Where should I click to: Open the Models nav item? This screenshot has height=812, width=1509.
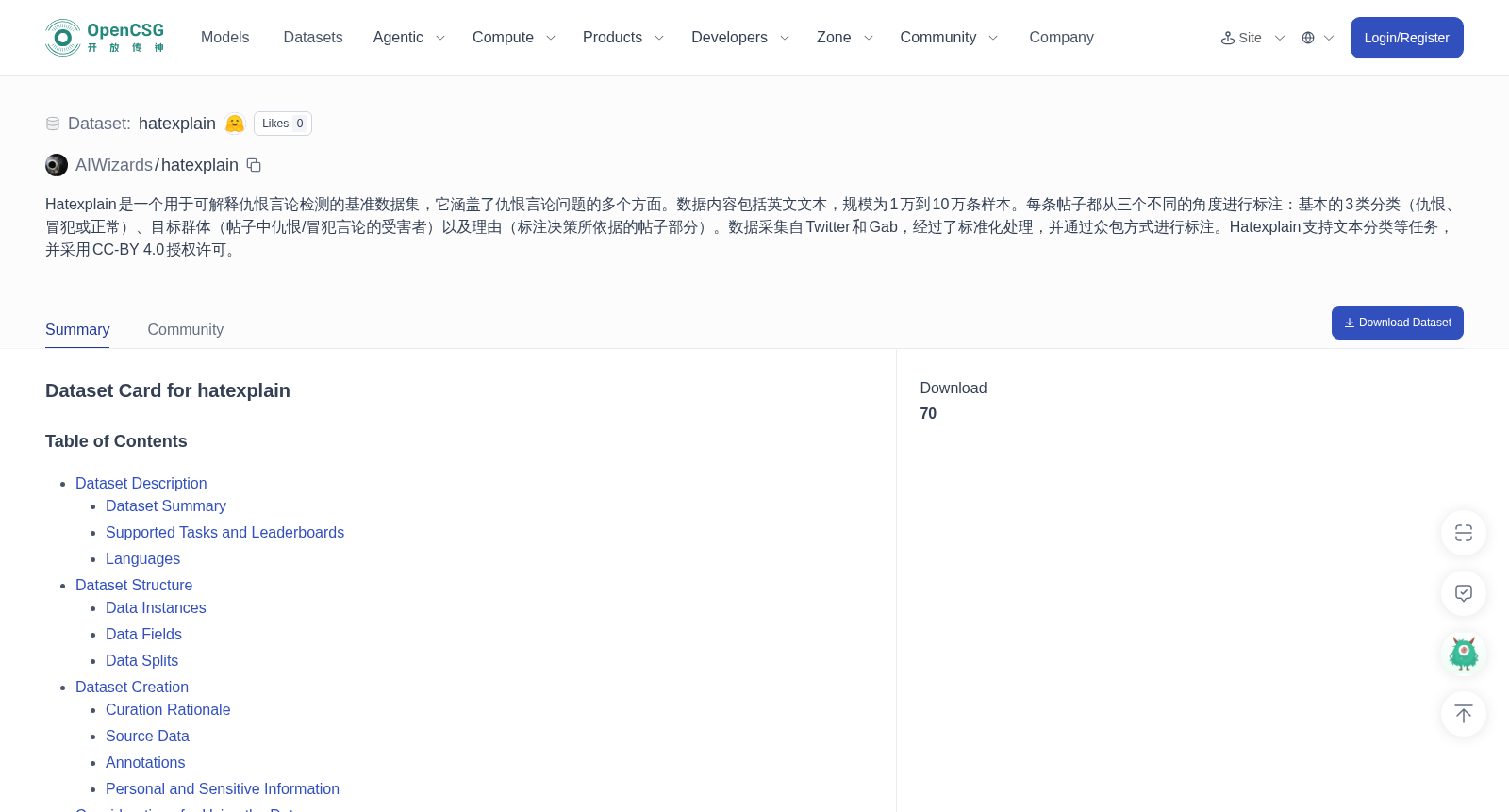pos(224,38)
